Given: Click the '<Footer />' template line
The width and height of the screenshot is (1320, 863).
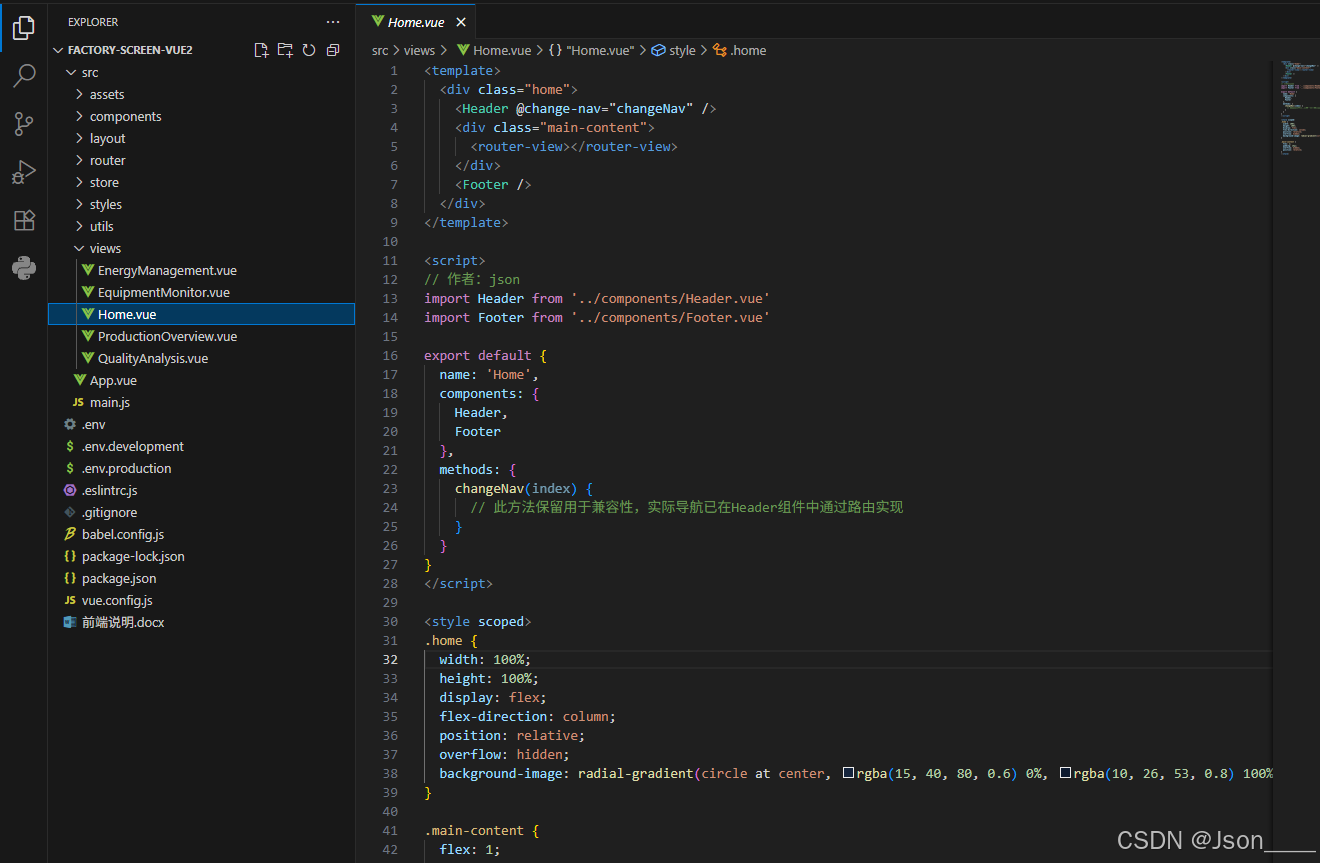Looking at the screenshot, I should click(x=493, y=184).
